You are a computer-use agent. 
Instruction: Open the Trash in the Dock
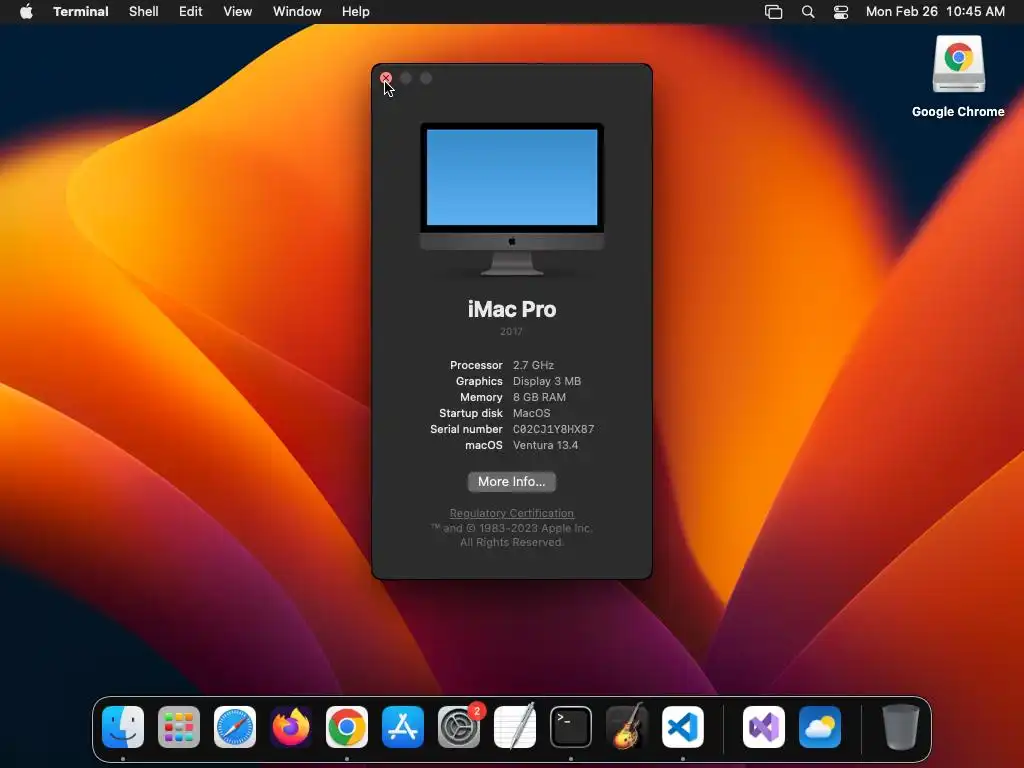(901, 727)
